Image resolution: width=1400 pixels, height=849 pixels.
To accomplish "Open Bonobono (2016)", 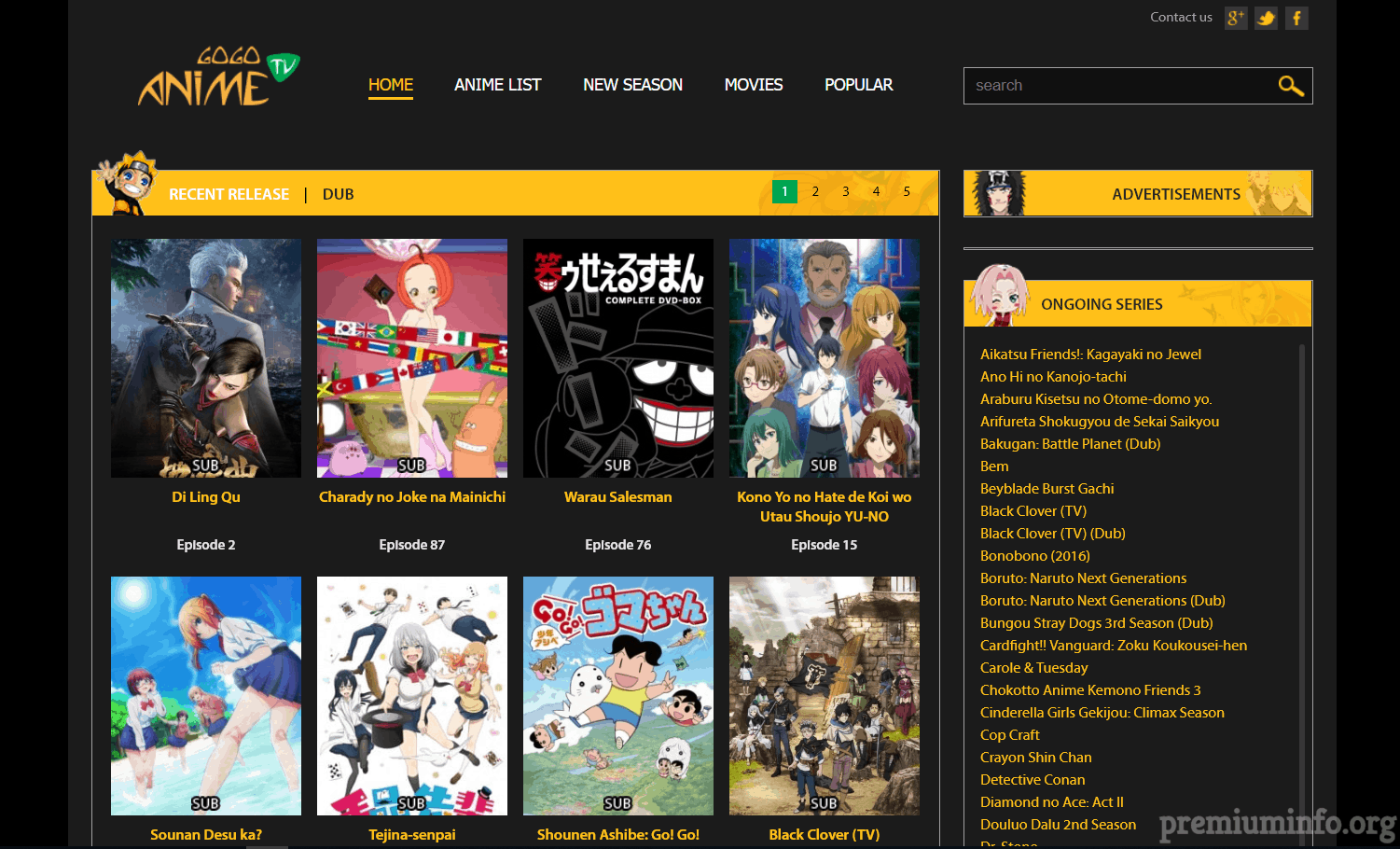I will click(1034, 556).
